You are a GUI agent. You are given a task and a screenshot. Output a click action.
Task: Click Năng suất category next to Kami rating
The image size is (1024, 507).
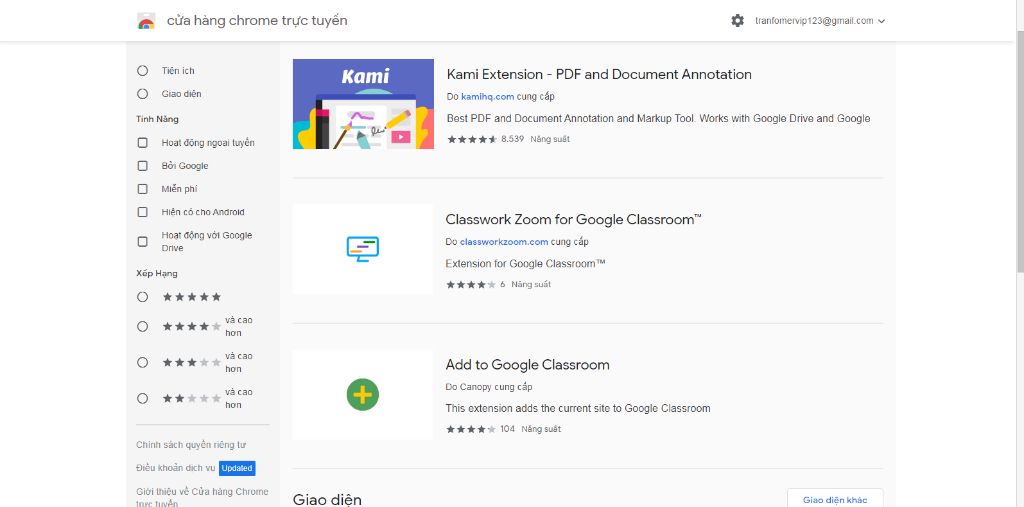click(550, 139)
